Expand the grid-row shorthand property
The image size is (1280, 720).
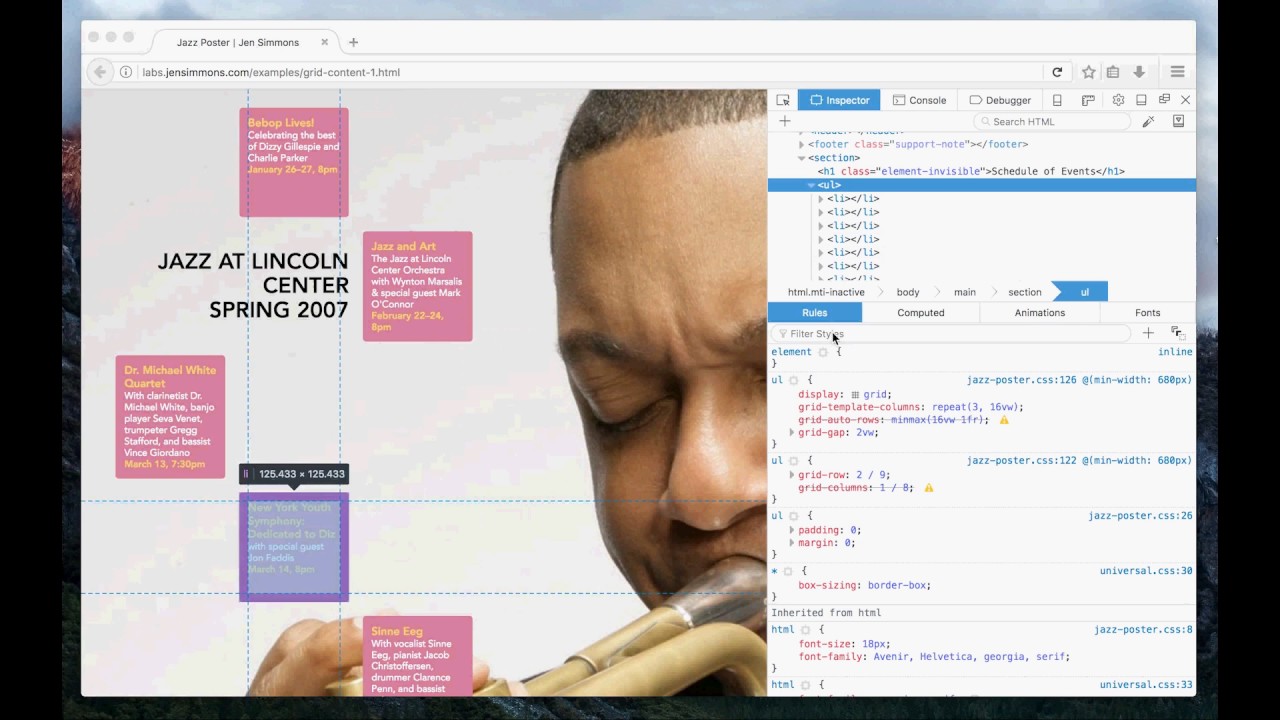tap(792, 475)
